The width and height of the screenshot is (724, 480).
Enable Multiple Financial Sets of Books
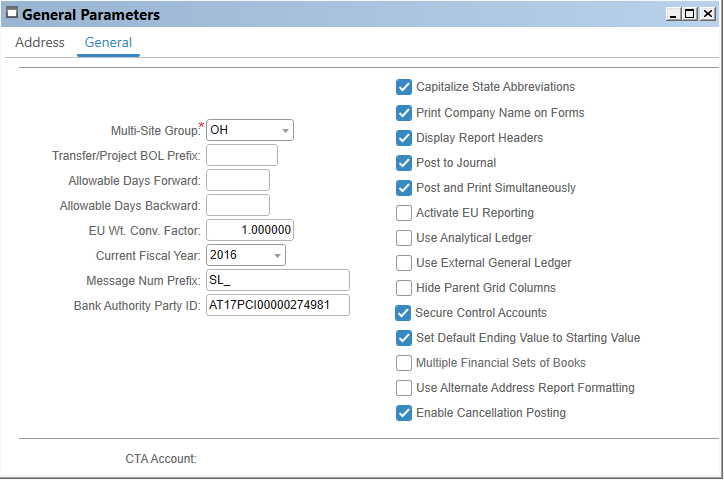pos(404,362)
